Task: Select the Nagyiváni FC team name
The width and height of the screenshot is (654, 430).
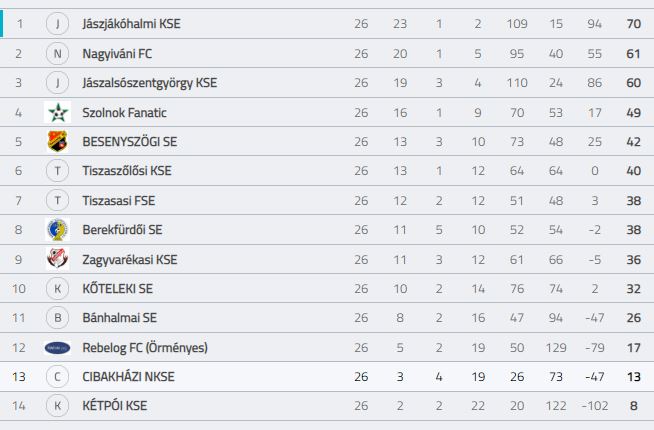Action: pos(117,53)
